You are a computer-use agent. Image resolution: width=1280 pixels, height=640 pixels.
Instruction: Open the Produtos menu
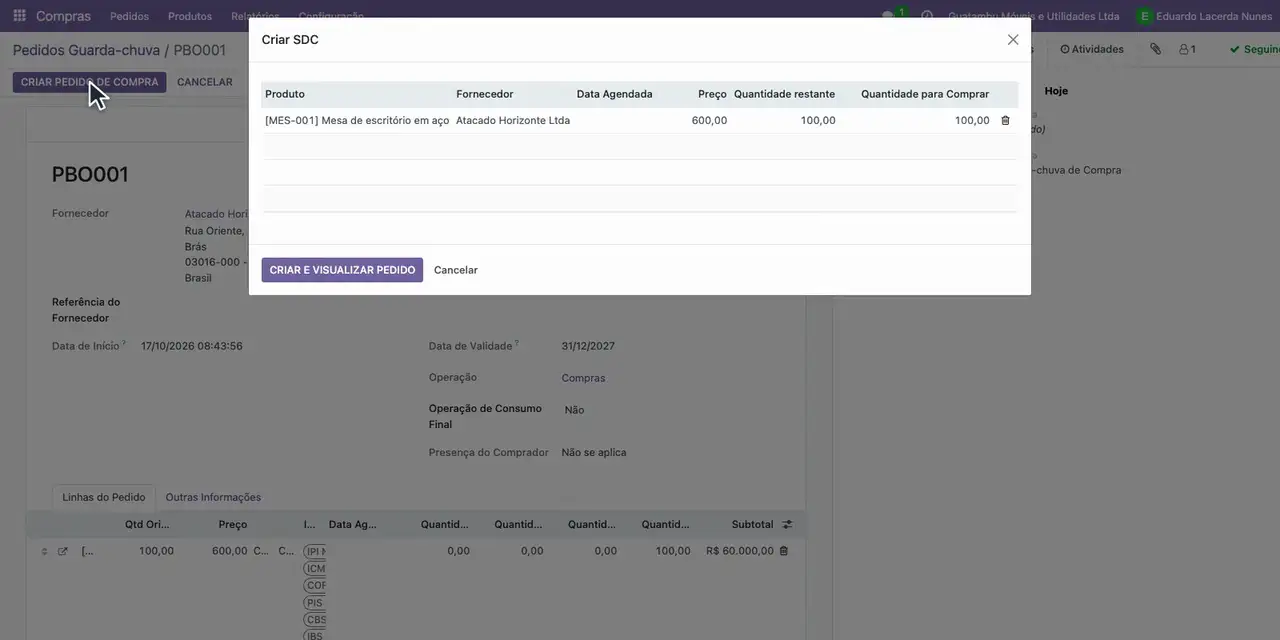190,16
